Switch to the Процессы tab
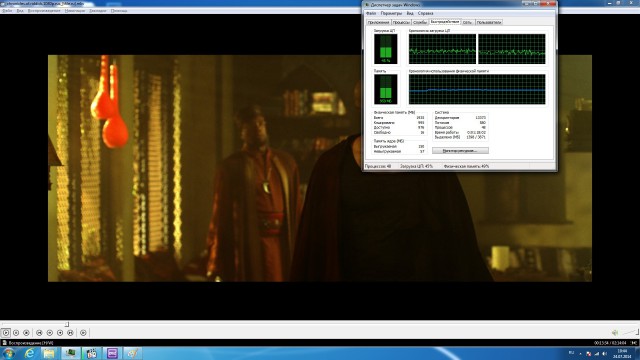Viewport: 640px width, 360px height. click(401, 22)
